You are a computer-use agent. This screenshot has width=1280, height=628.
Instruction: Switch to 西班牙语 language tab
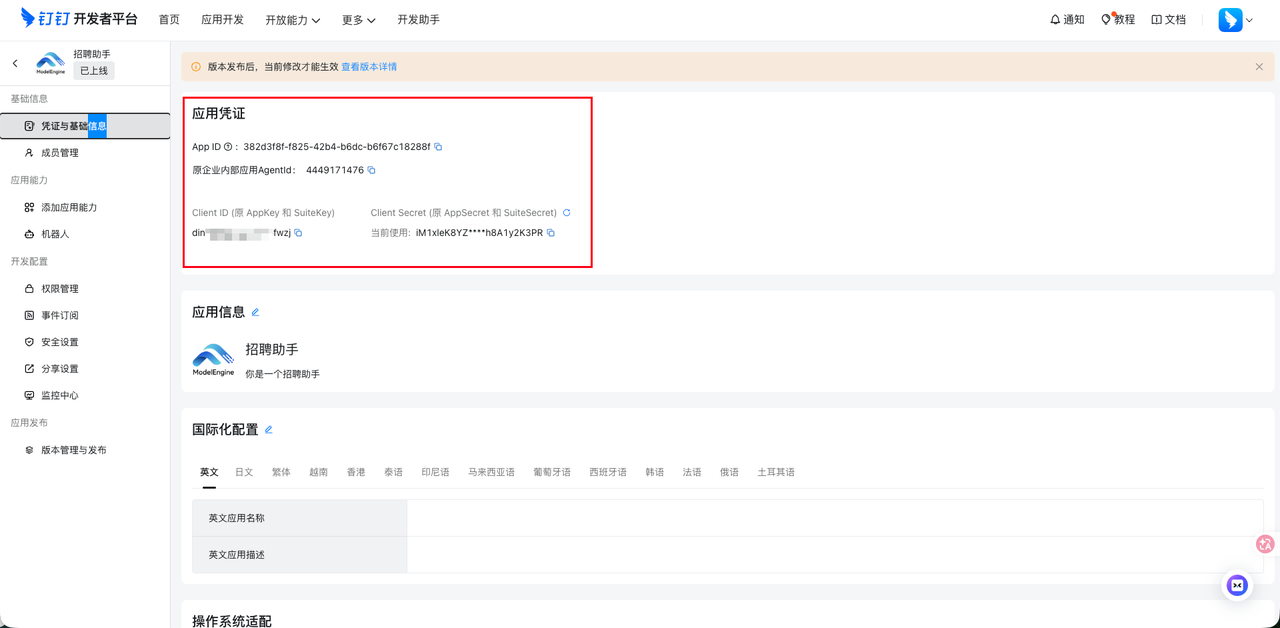[608, 472]
